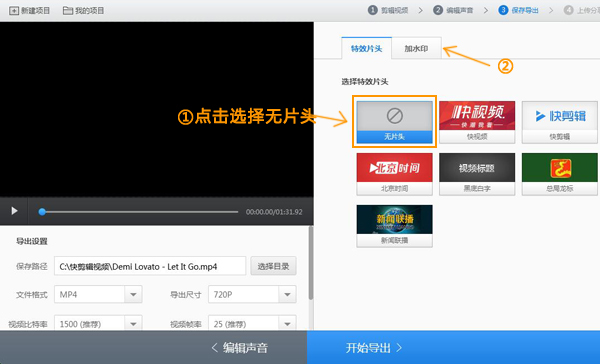Click the 导出设置 heading text
The image size is (600, 364).
[x=32, y=241]
